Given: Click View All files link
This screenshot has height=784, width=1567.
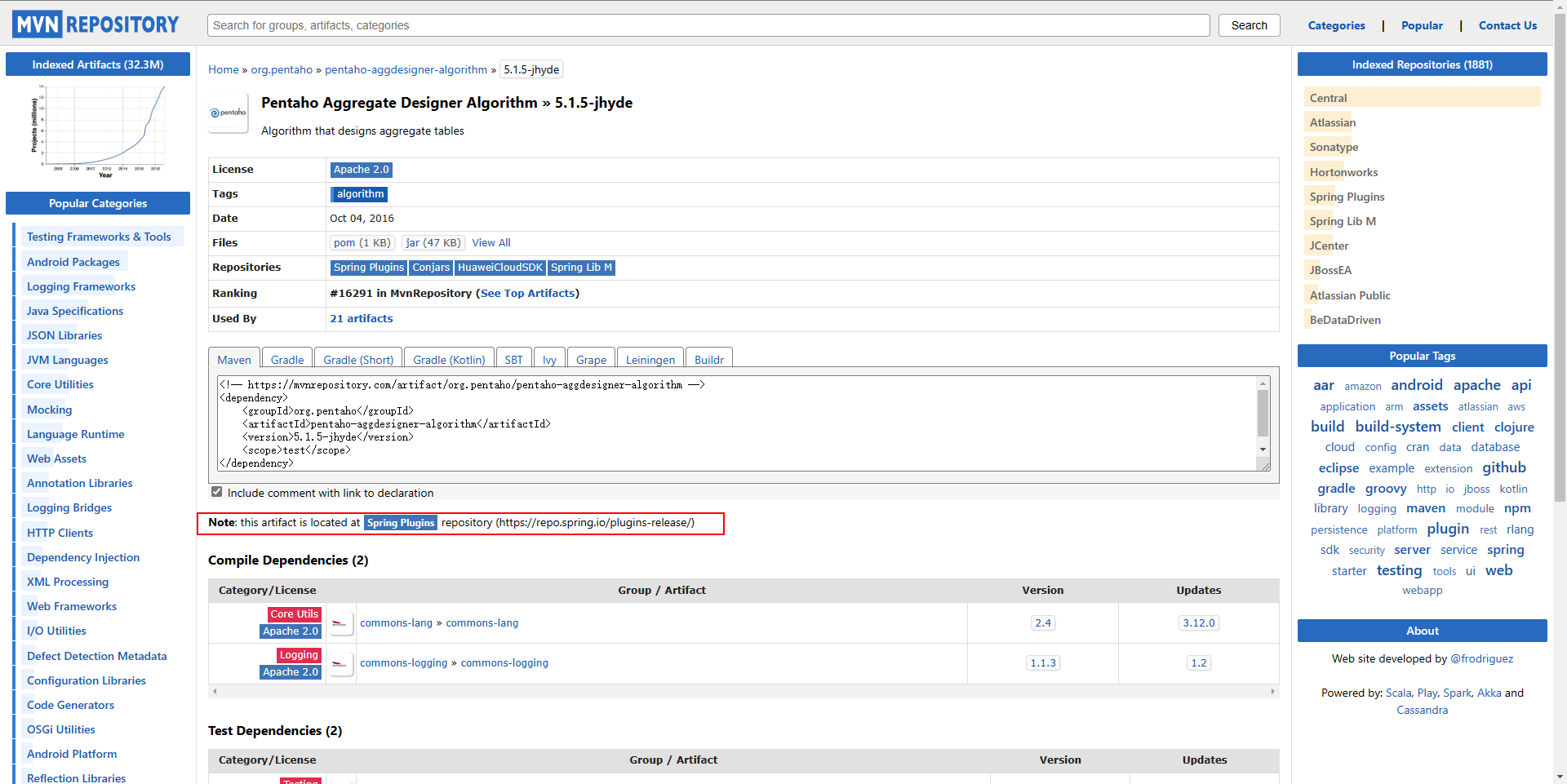Looking at the screenshot, I should pyautogui.click(x=491, y=243).
